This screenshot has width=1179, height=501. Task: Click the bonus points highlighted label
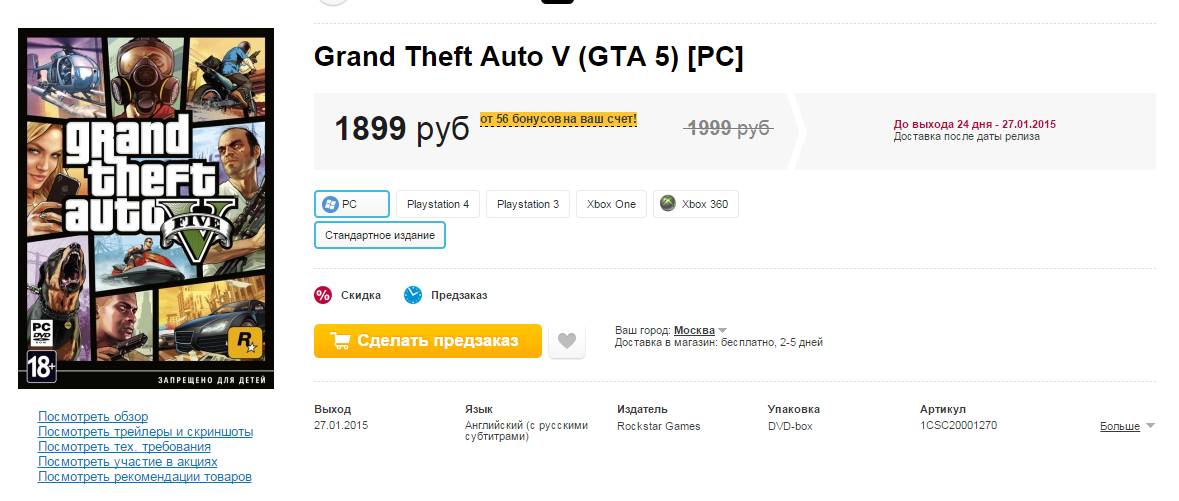559,119
